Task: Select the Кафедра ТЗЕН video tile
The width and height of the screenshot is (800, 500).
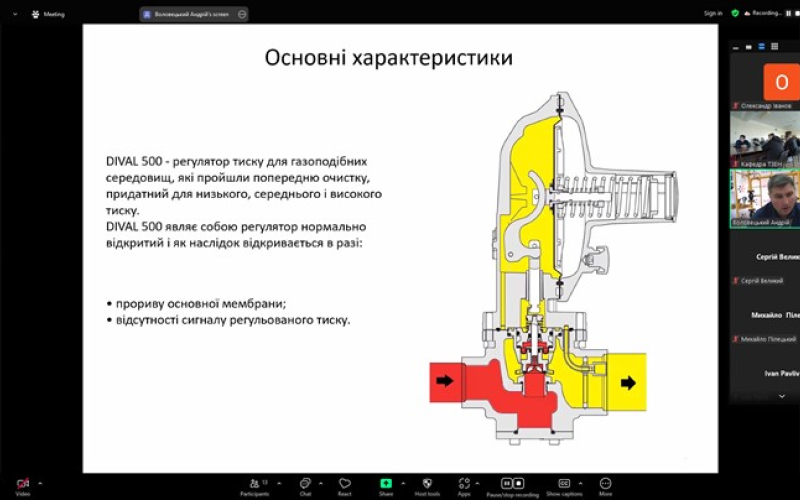Action: pyautogui.click(x=765, y=139)
